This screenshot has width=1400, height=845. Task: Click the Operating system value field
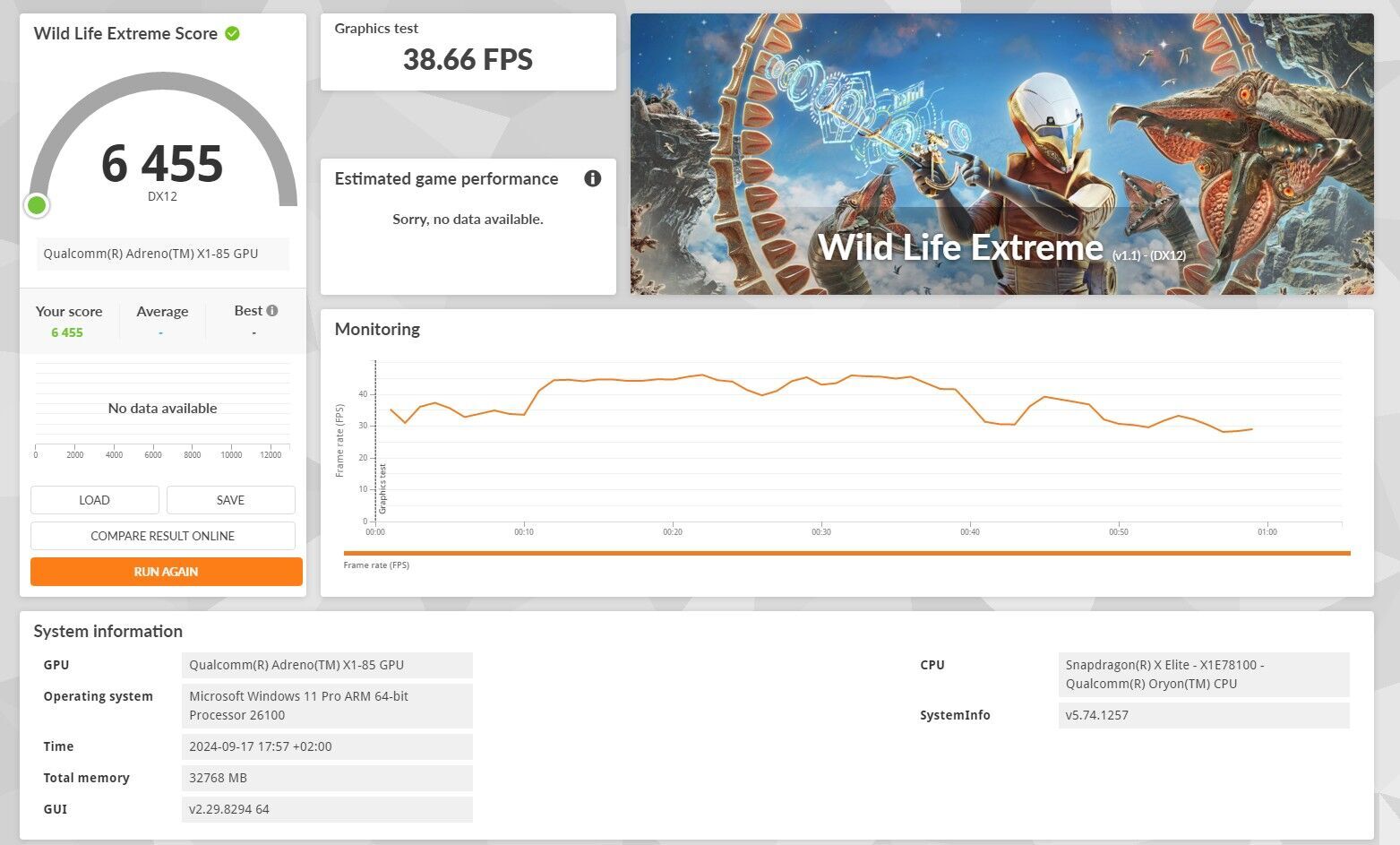pyautogui.click(x=326, y=705)
